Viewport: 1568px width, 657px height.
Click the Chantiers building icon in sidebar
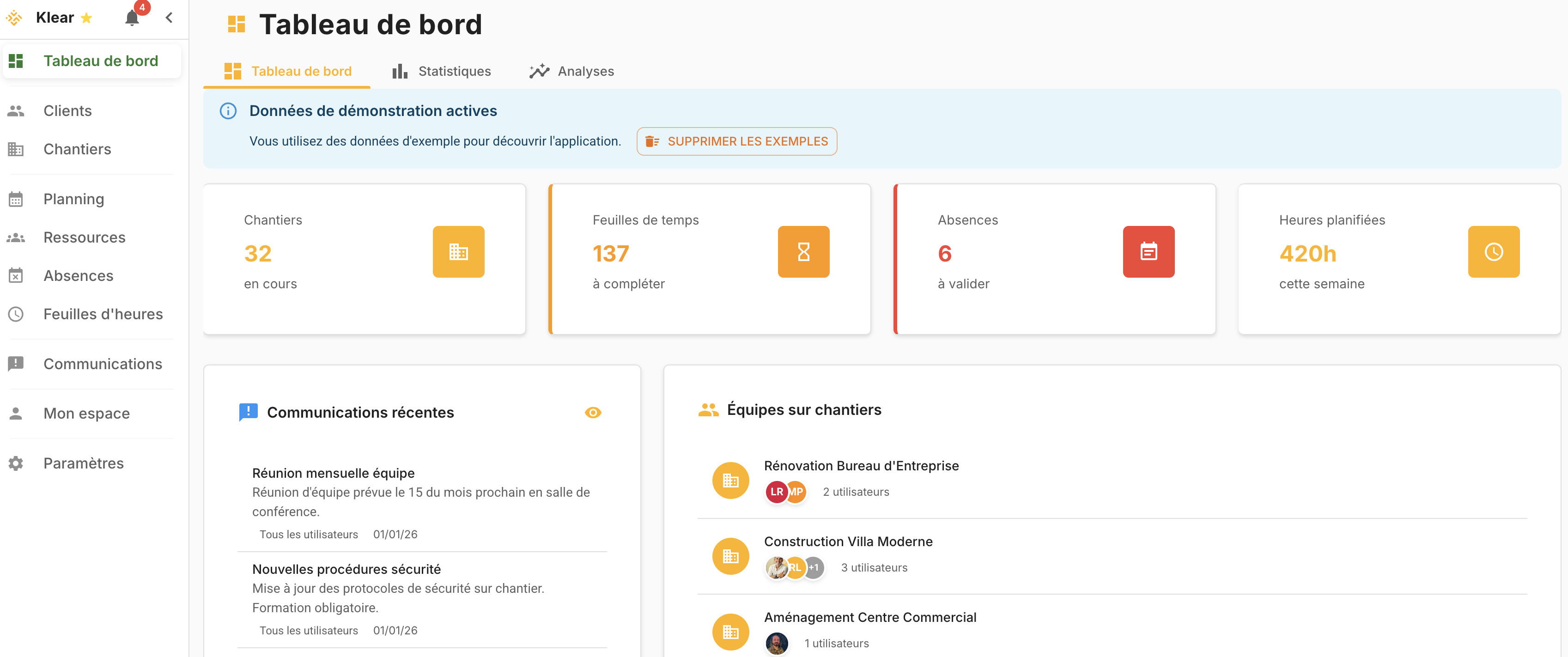15,149
